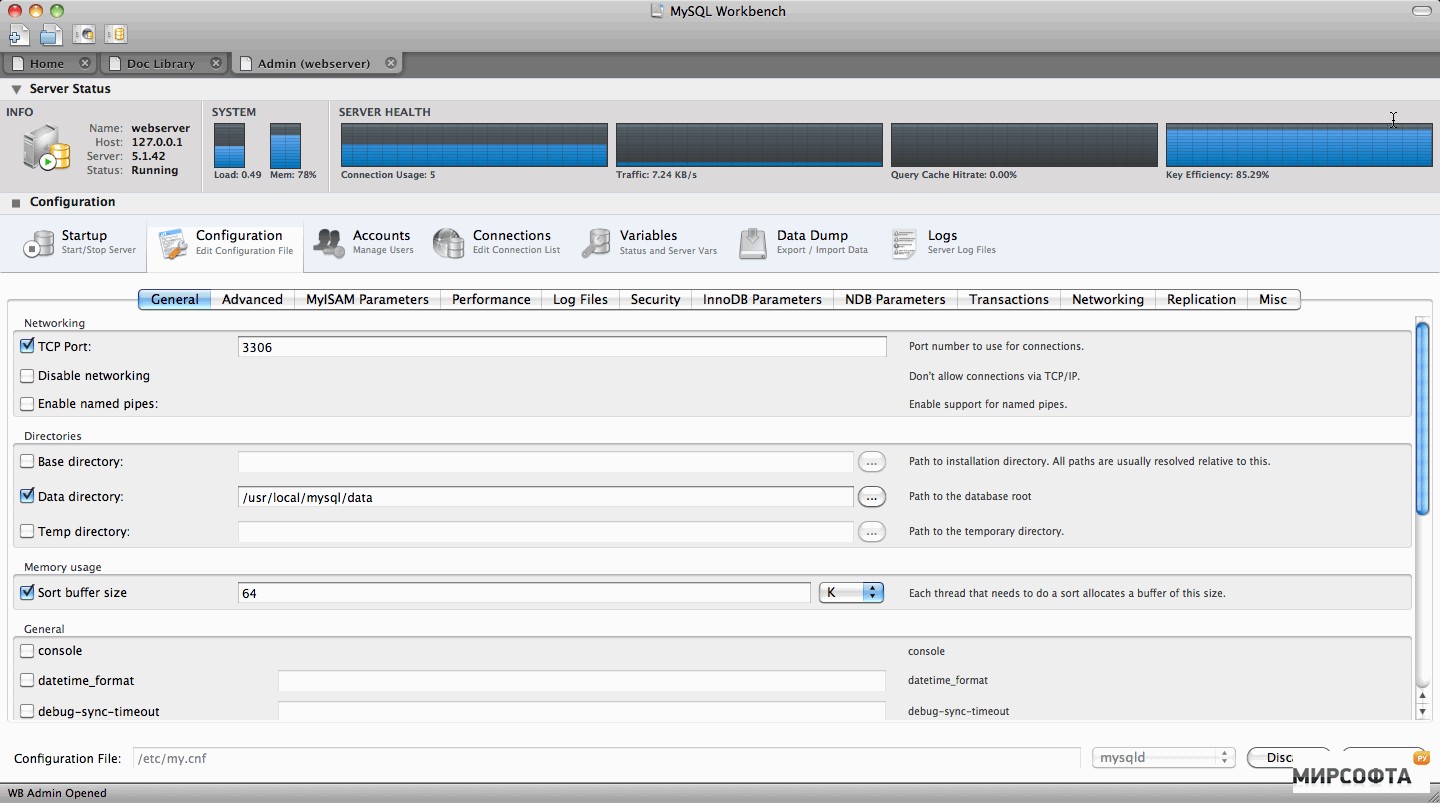Close the Doc Library tab
Image resolution: width=1440 pixels, height=803 pixels.
coord(216,63)
